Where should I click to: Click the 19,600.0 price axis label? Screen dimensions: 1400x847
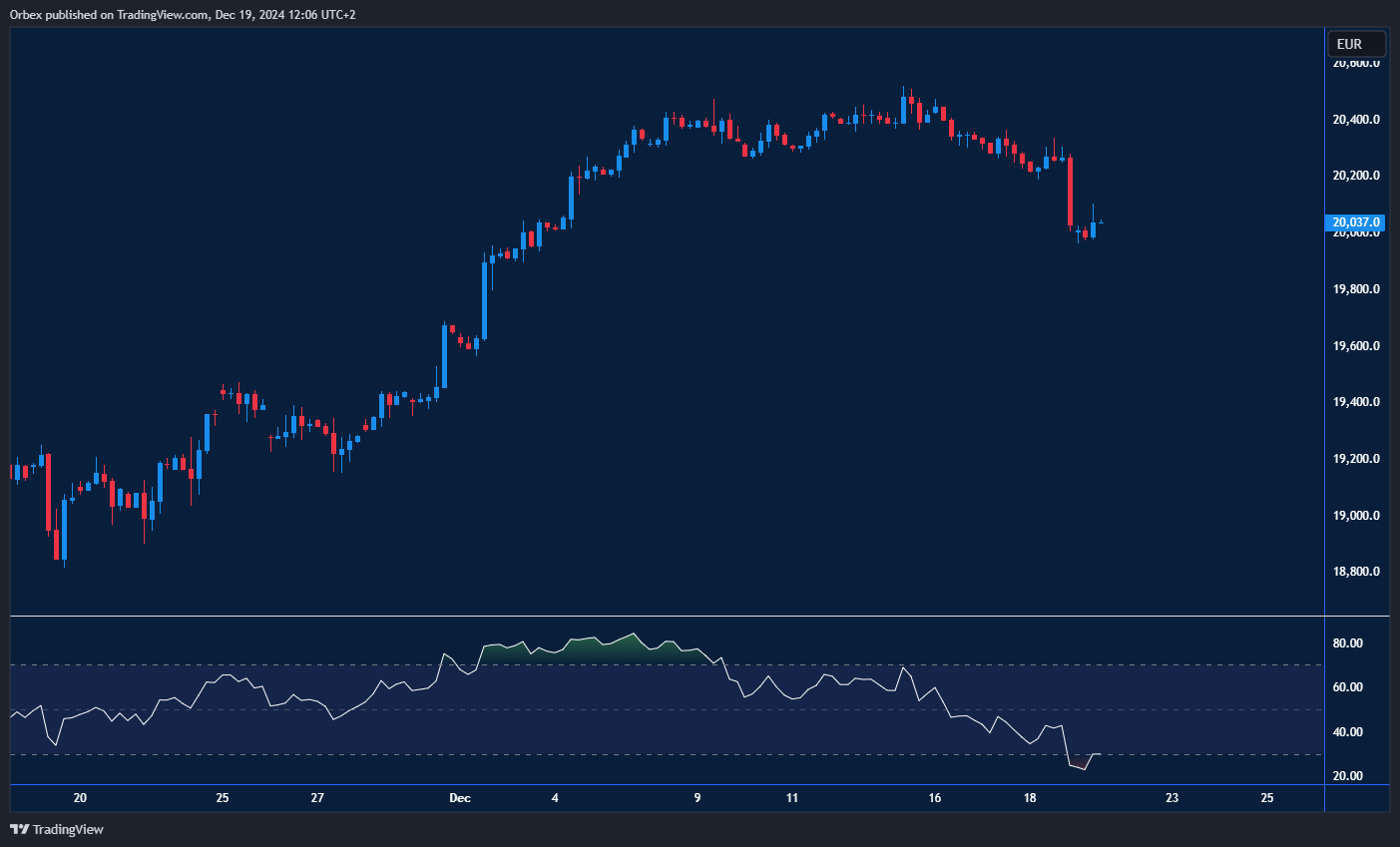pos(1356,346)
